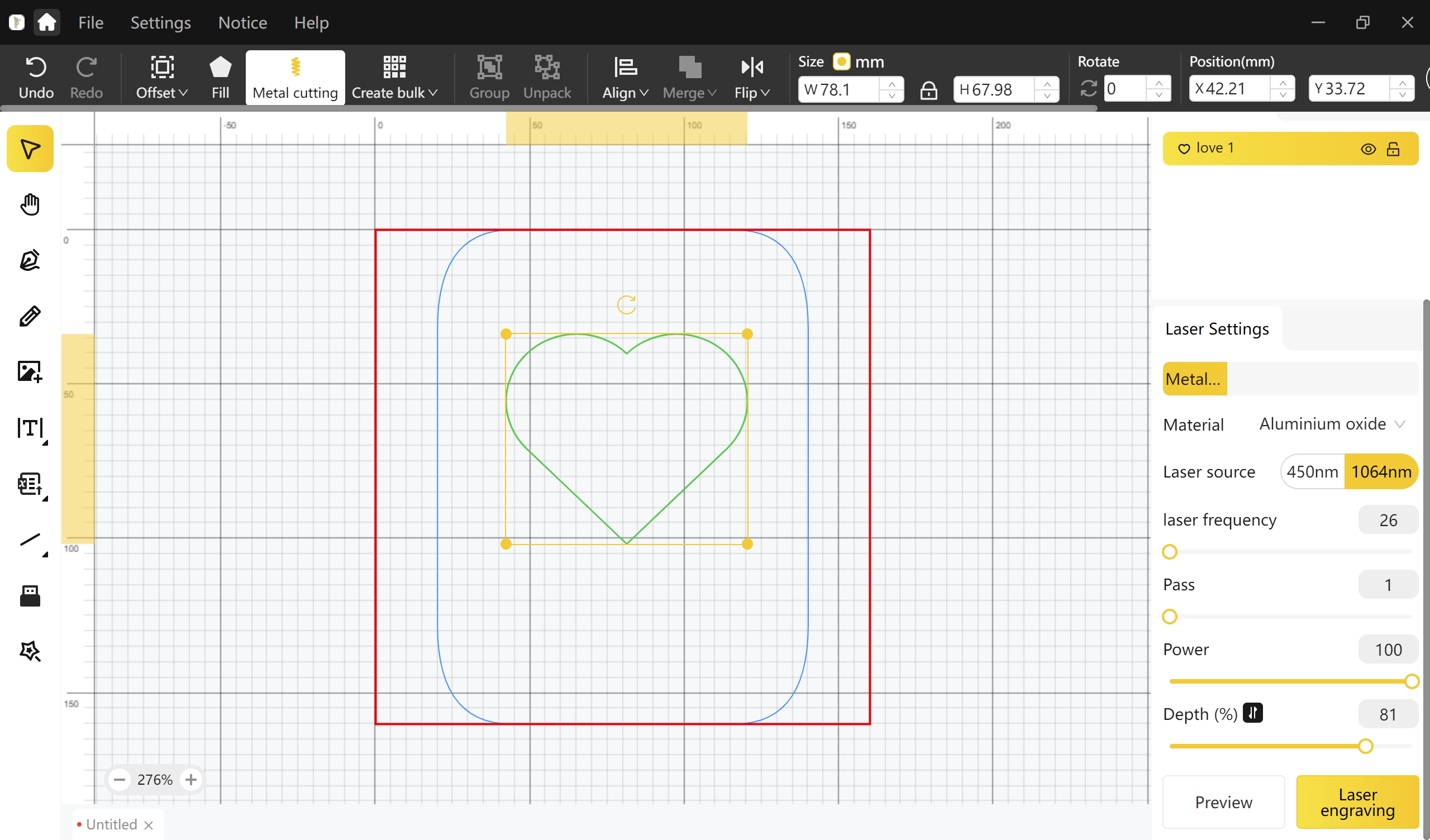This screenshot has width=1430, height=840.
Task: Toggle visibility of love 1 layer
Action: [x=1368, y=149]
